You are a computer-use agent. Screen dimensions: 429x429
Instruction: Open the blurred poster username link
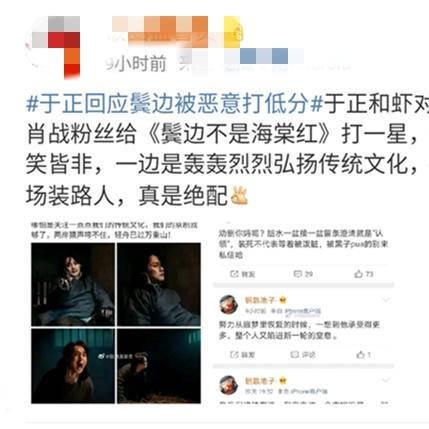point(175,32)
